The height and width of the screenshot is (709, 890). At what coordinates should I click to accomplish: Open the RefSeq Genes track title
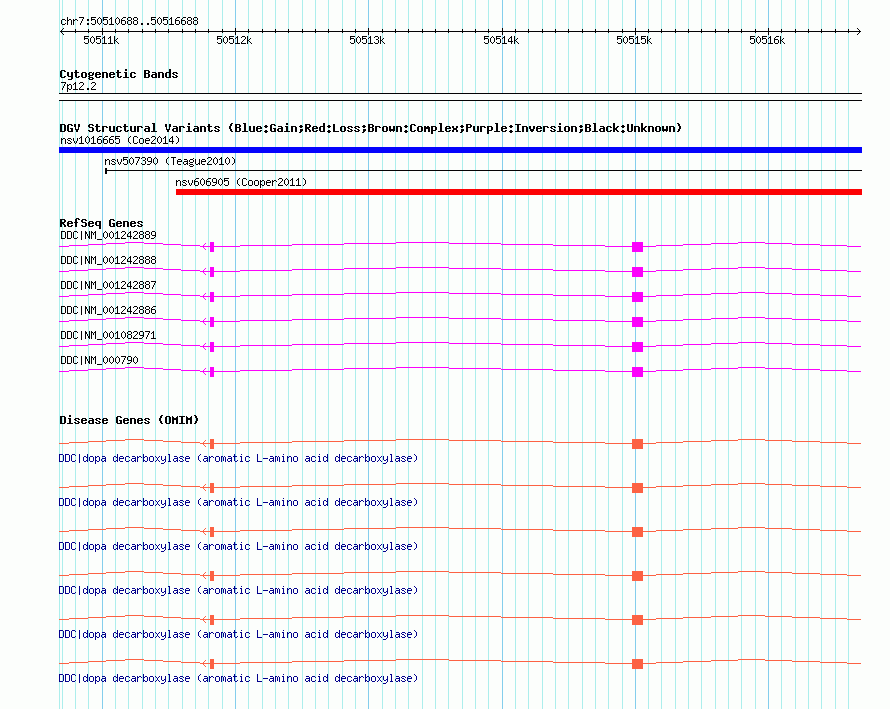click(101, 223)
